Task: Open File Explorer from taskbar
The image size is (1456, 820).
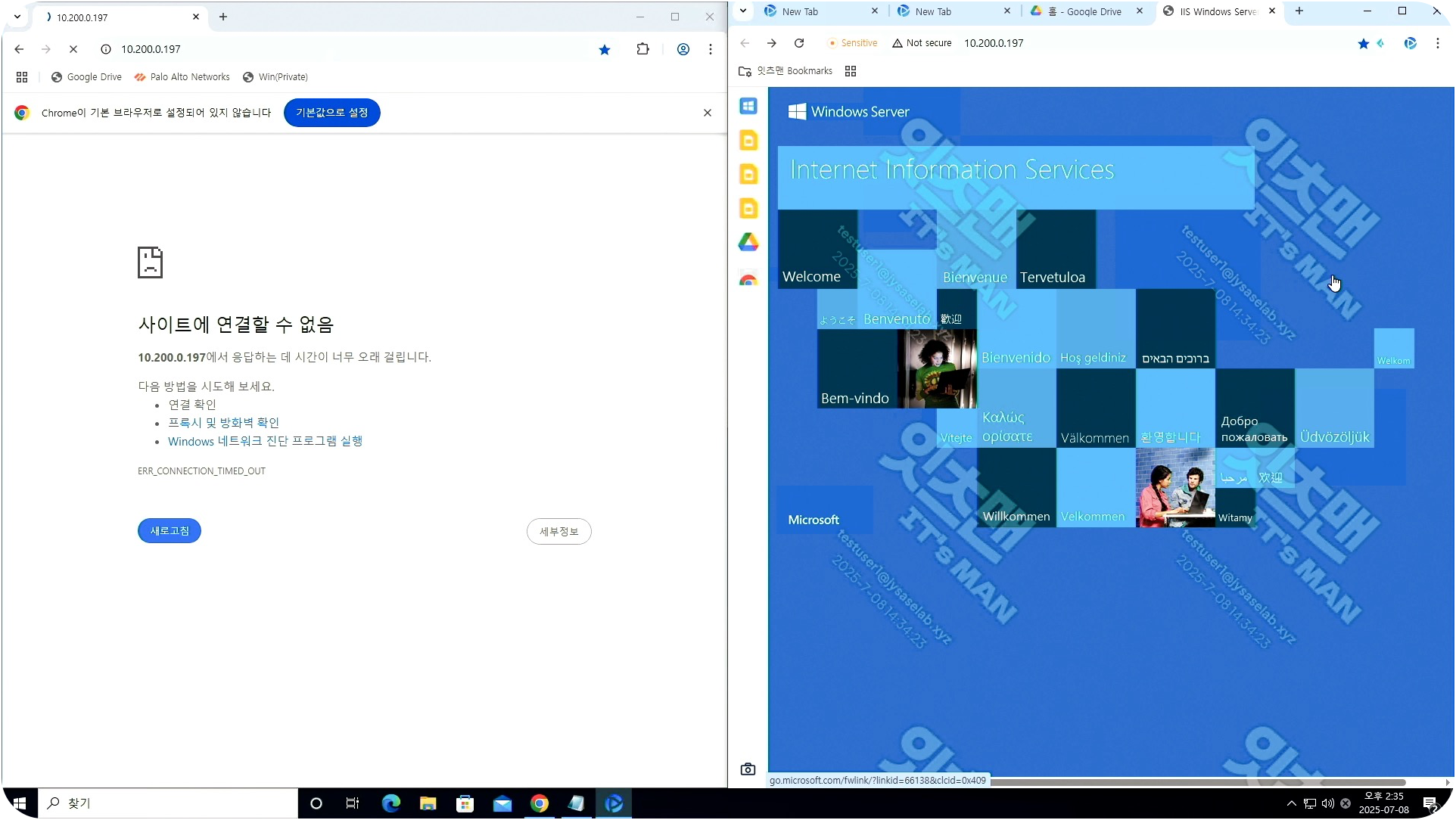Action: point(428,803)
